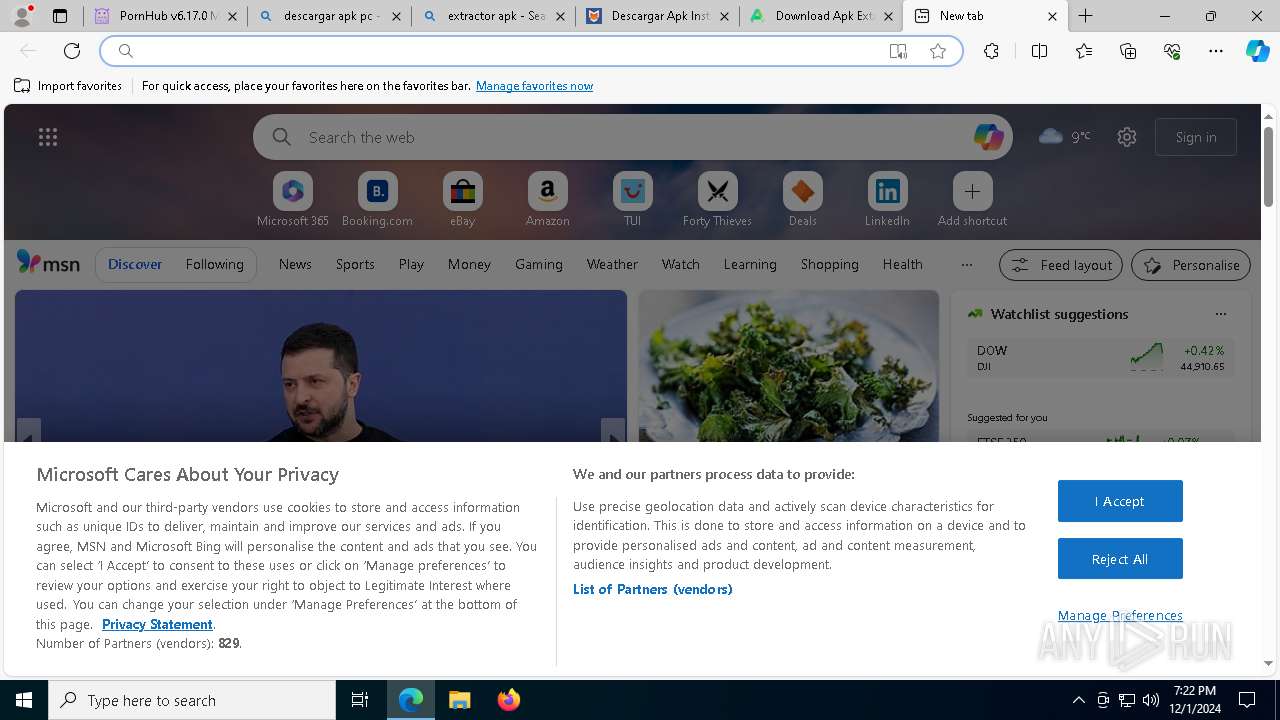The image size is (1280, 720).
Task: Open the DOW watchlist card
Action: (x=1100, y=358)
